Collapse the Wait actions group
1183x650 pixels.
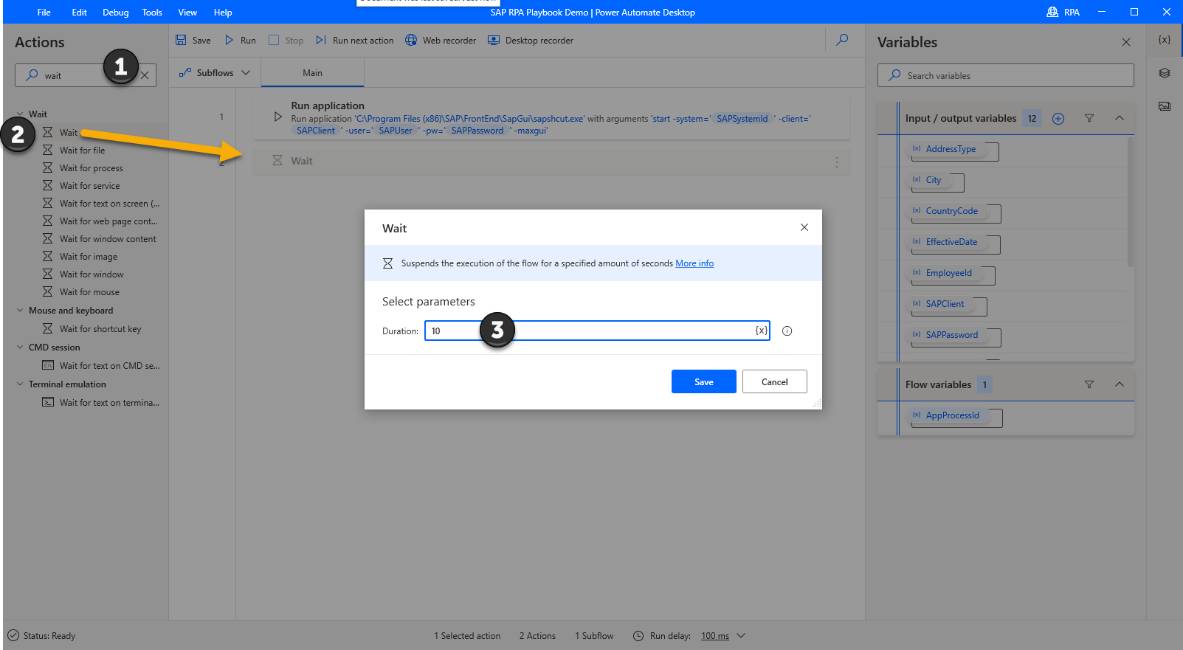[x=20, y=114]
